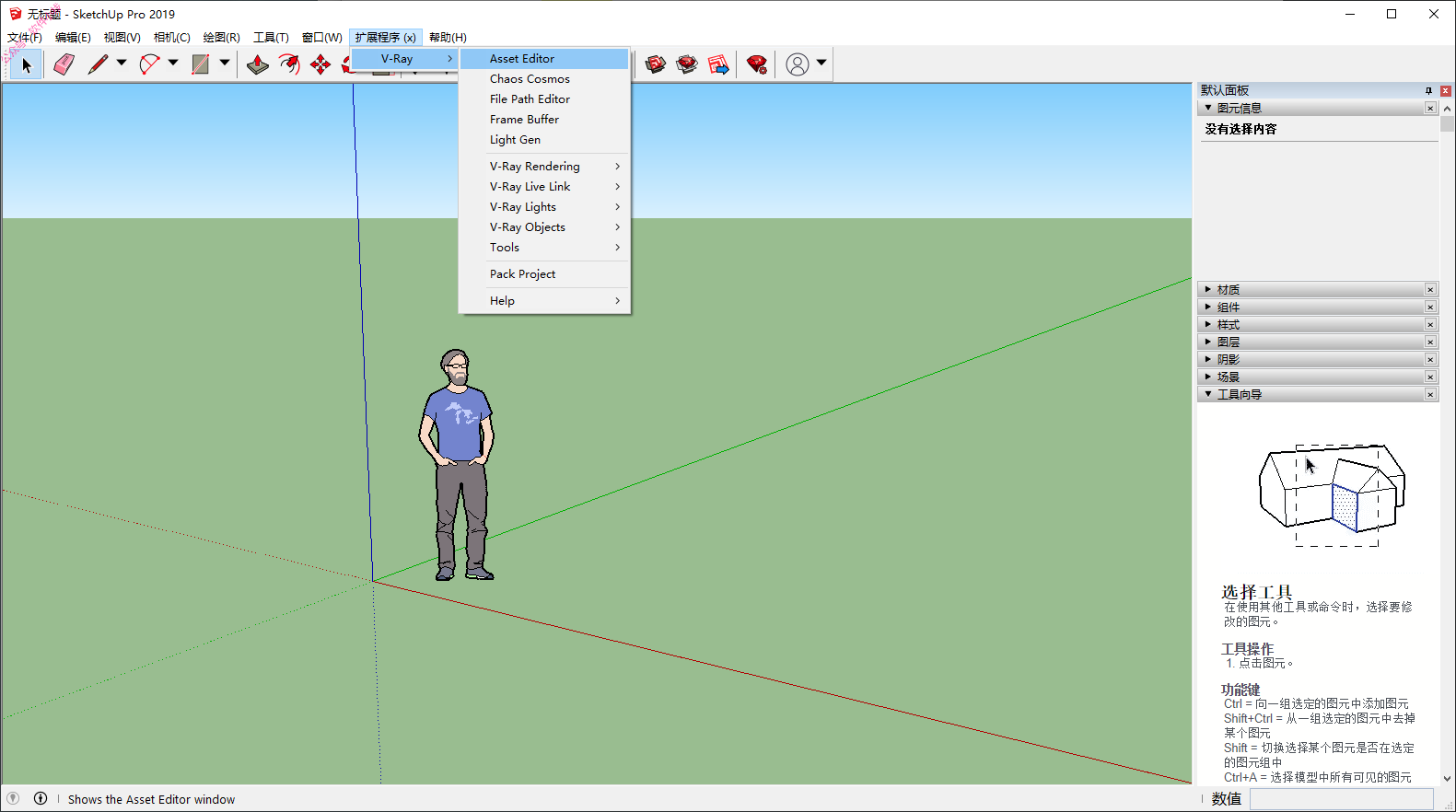This screenshot has width=1456, height=812.
Task: Open the 文件(F) menu
Action: pyautogui.click(x=25, y=38)
